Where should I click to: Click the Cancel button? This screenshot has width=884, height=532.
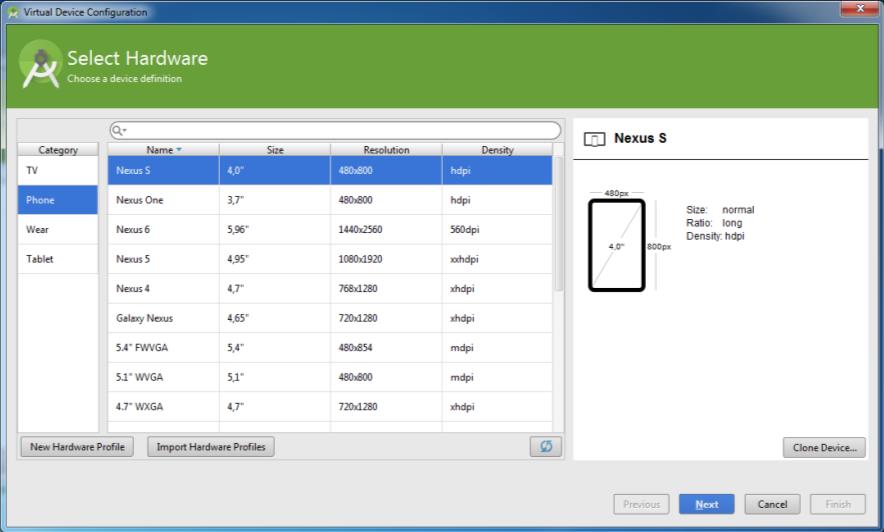[772, 504]
